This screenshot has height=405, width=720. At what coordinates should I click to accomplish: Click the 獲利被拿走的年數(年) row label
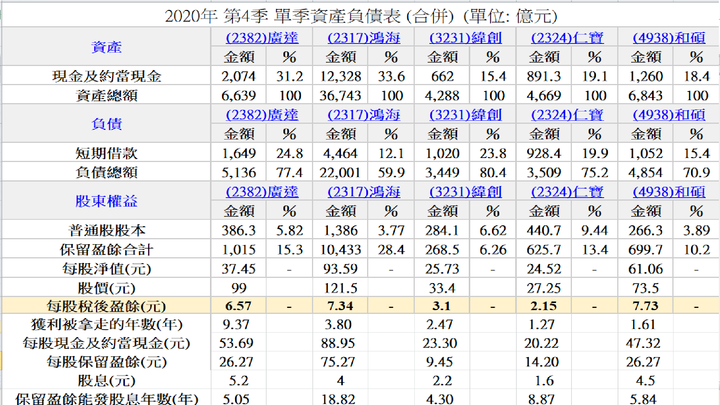click(107, 325)
